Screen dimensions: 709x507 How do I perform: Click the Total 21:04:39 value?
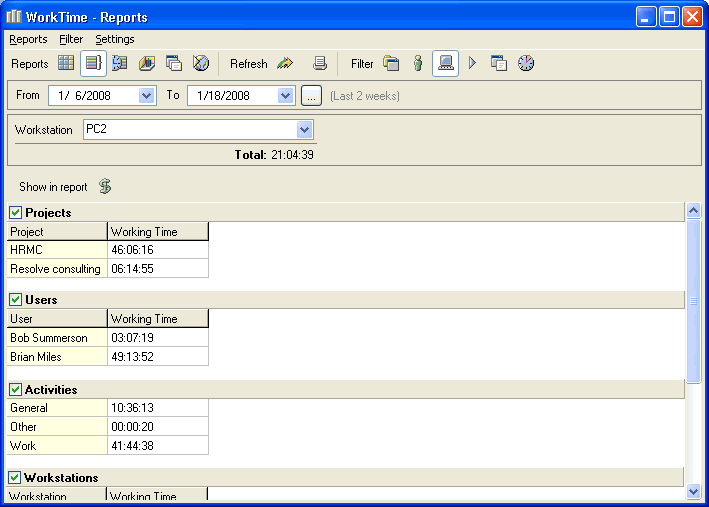point(292,155)
